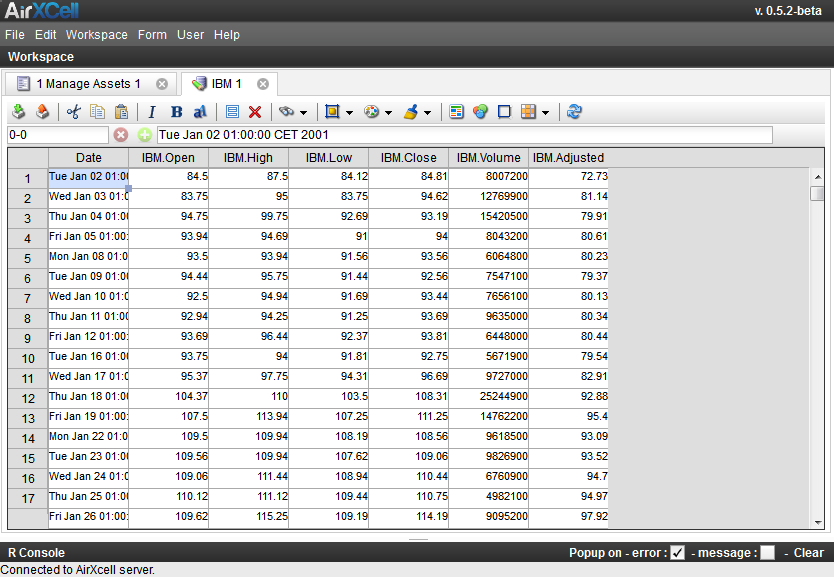The width and height of the screenshot is (834, 577).
Task: Expand the orange grid dropdown arrow
Action: point(545,113)
